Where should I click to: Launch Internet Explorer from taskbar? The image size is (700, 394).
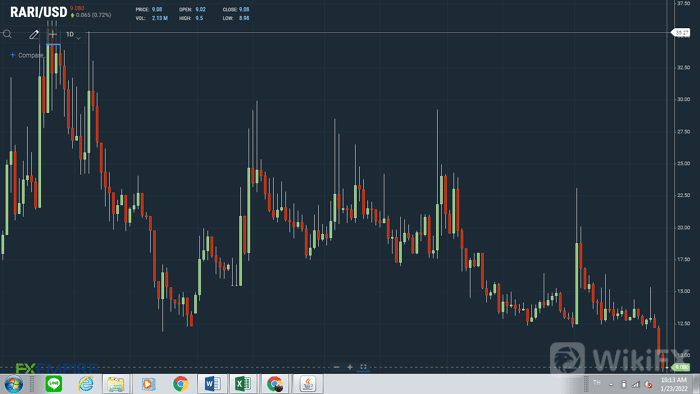tap(86, 384)
